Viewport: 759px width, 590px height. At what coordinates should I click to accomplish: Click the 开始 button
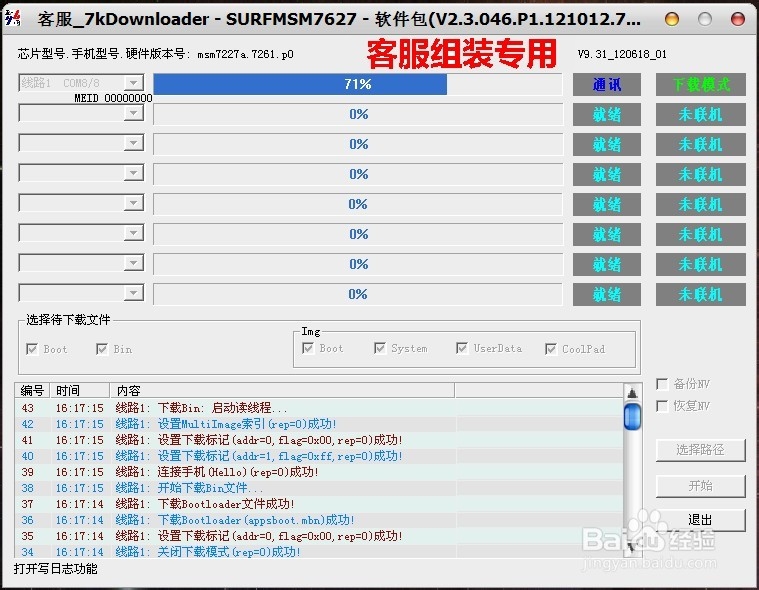click(x=700, y=485)
